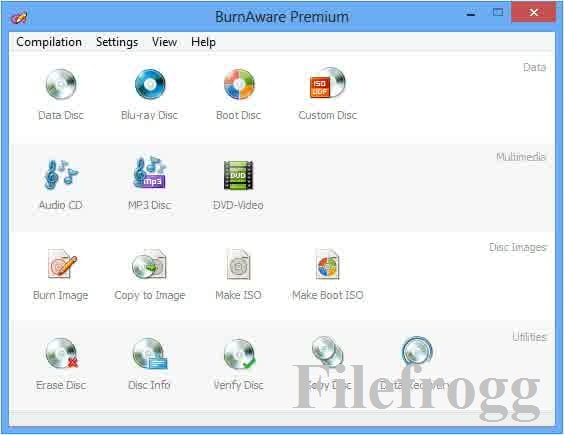The width and height of the screenshot is (564, 435).
Task: Click the Data category label
Action: tap(534, 67)
